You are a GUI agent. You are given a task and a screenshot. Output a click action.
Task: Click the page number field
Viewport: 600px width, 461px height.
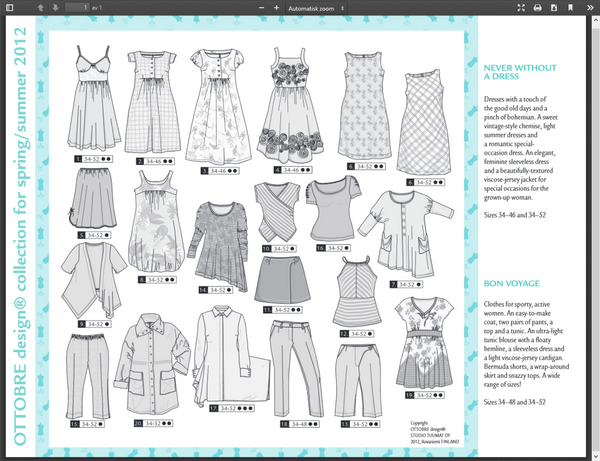coord(77,8)
